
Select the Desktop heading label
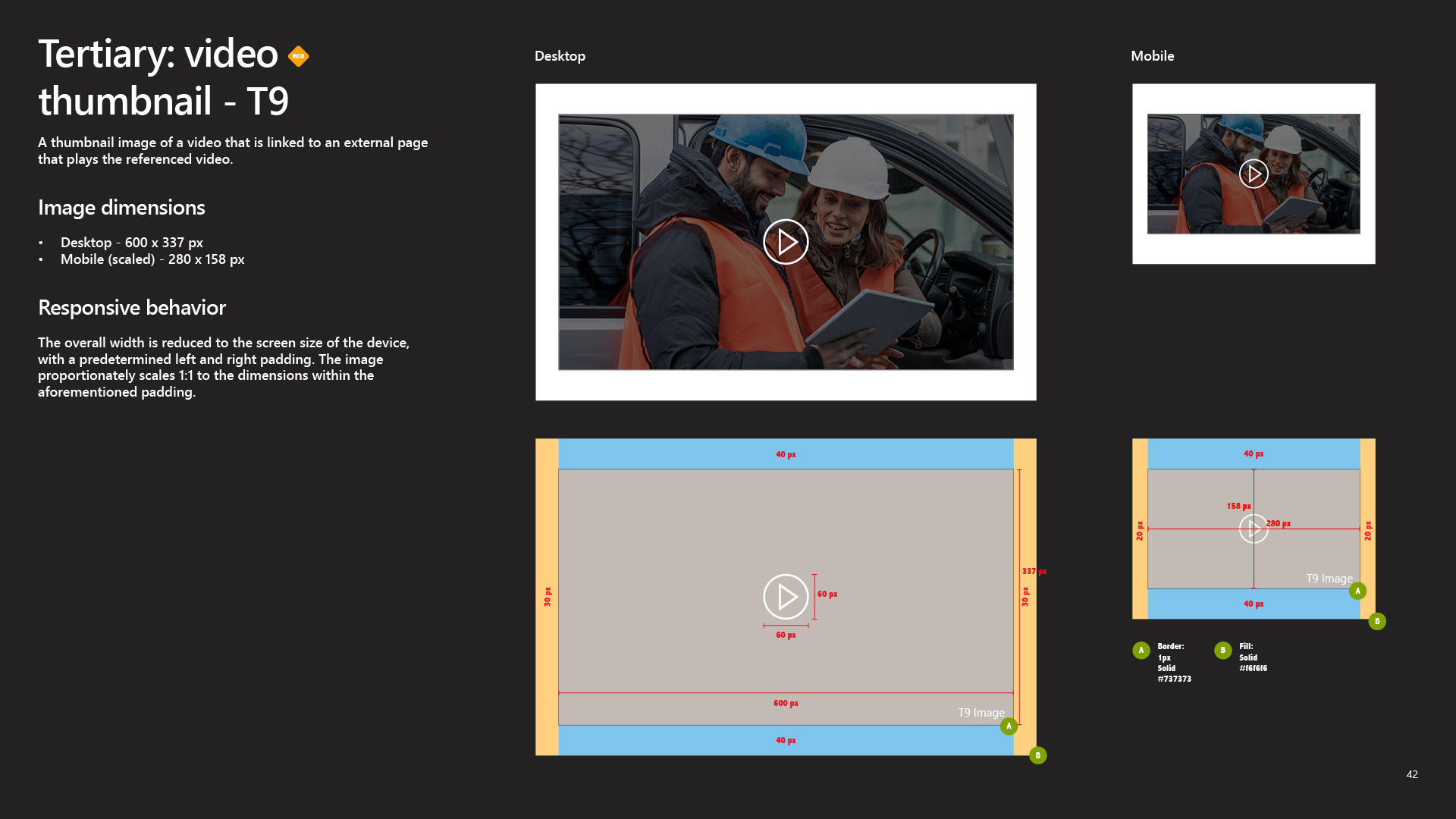pyautogui.click(x=560, y=56)
